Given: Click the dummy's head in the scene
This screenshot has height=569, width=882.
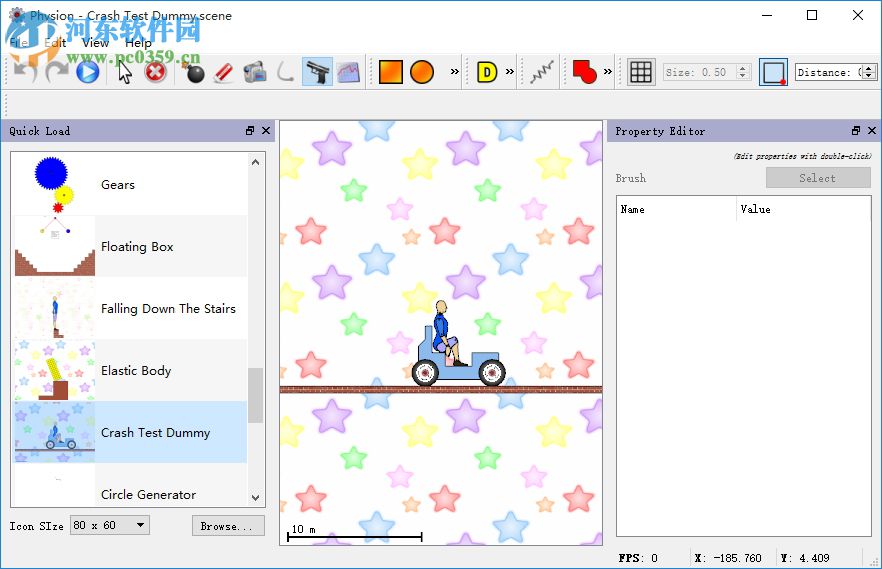Looking at the screenshot, I should (x=442, y=308).
